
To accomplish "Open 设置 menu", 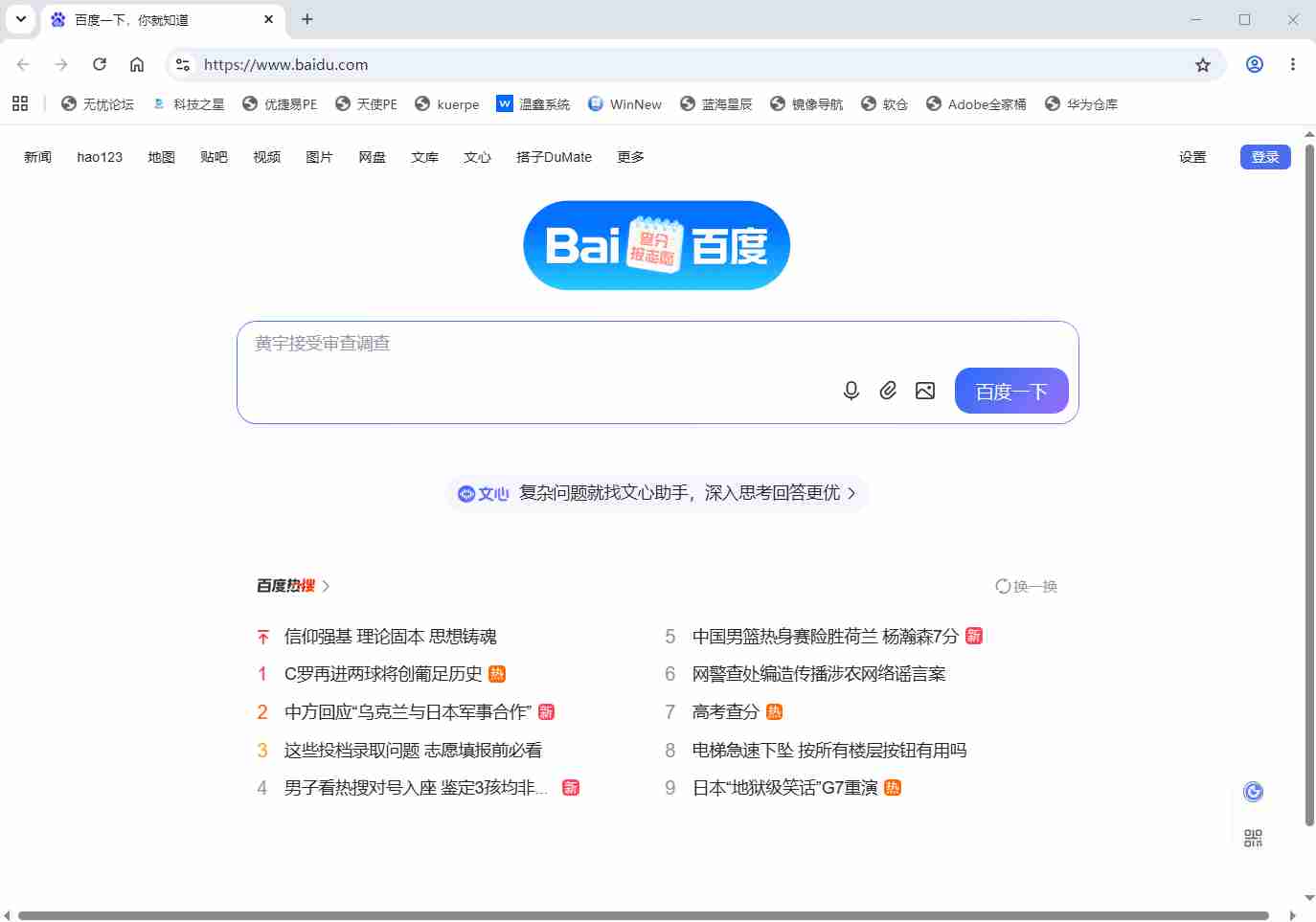I will pyautogui.click(x=1192, y=157).
